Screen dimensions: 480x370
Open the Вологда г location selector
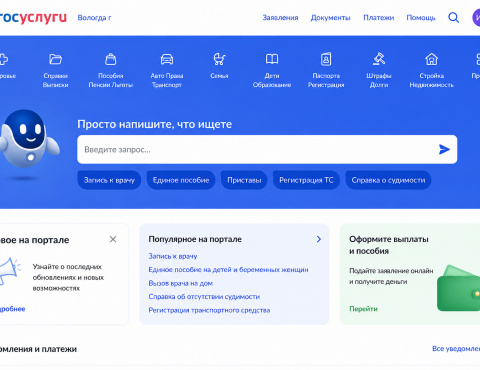(94, 18)
